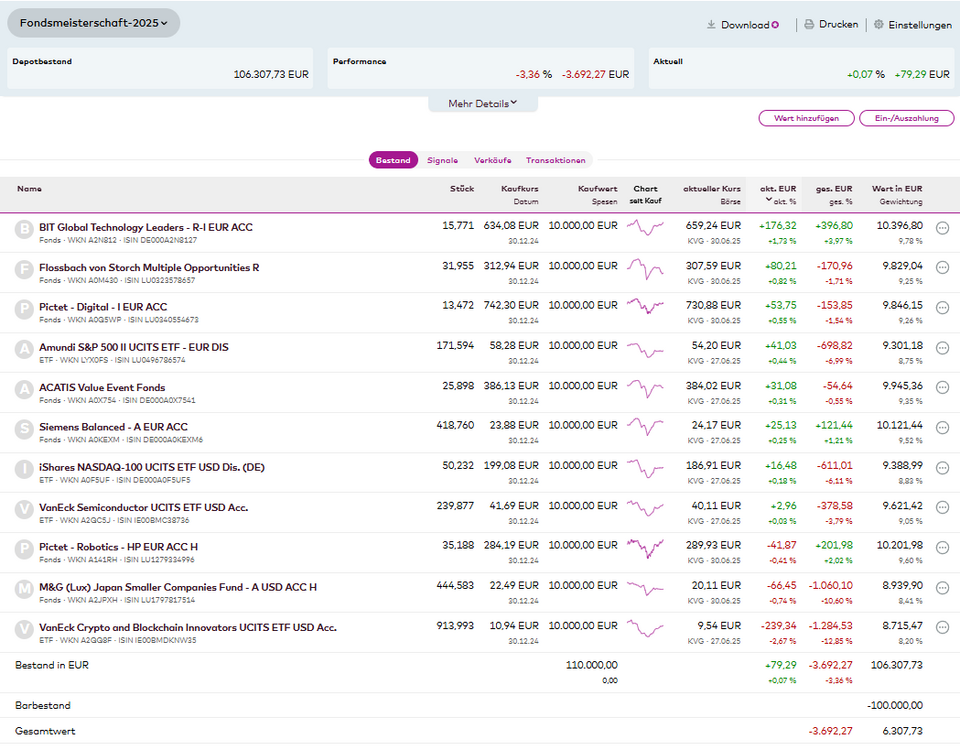Click the Wert hinzufügen button

coord(806,118)
